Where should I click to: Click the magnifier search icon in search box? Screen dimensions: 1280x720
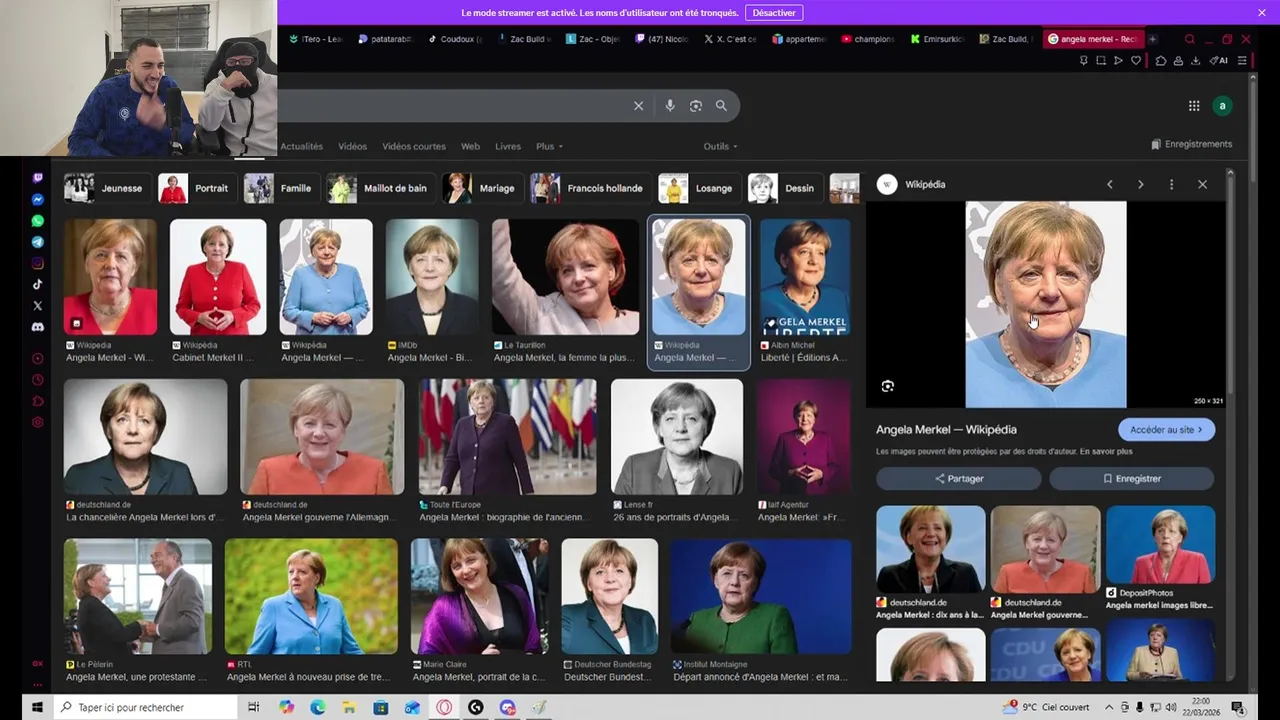coord(721,106)
